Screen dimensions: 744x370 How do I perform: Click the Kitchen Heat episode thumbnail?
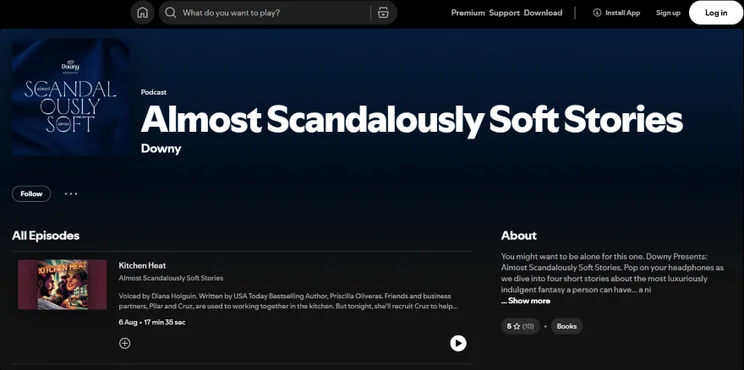[x=62, y=285]
